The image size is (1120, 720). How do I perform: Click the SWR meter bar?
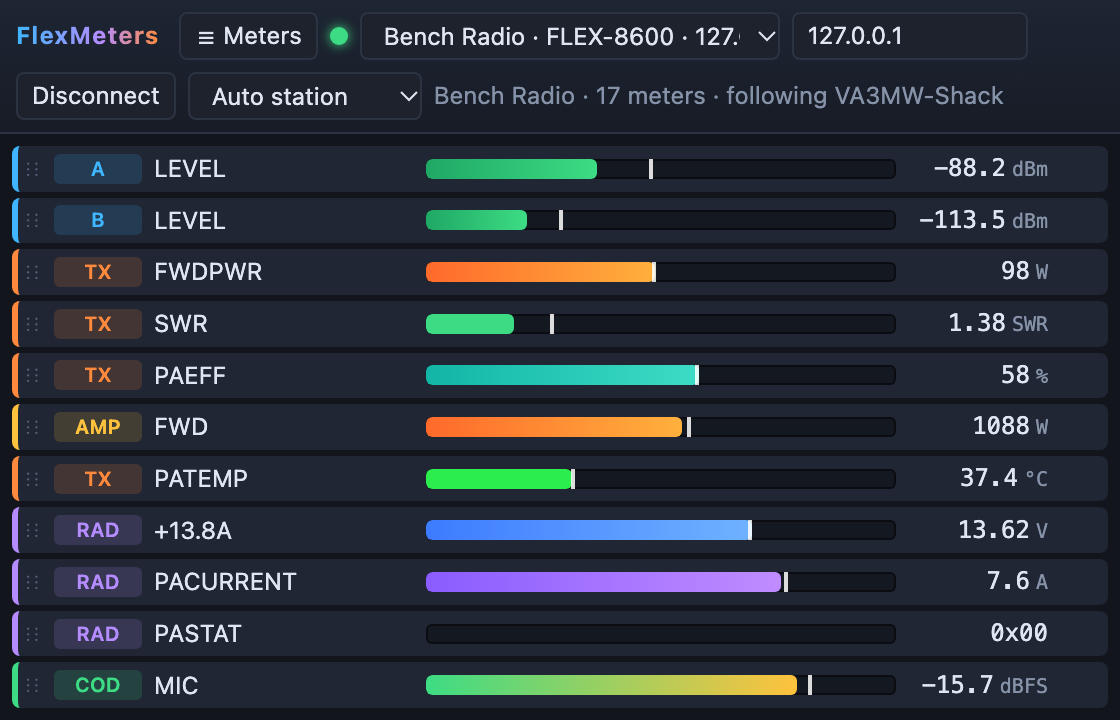click(661, 324)
